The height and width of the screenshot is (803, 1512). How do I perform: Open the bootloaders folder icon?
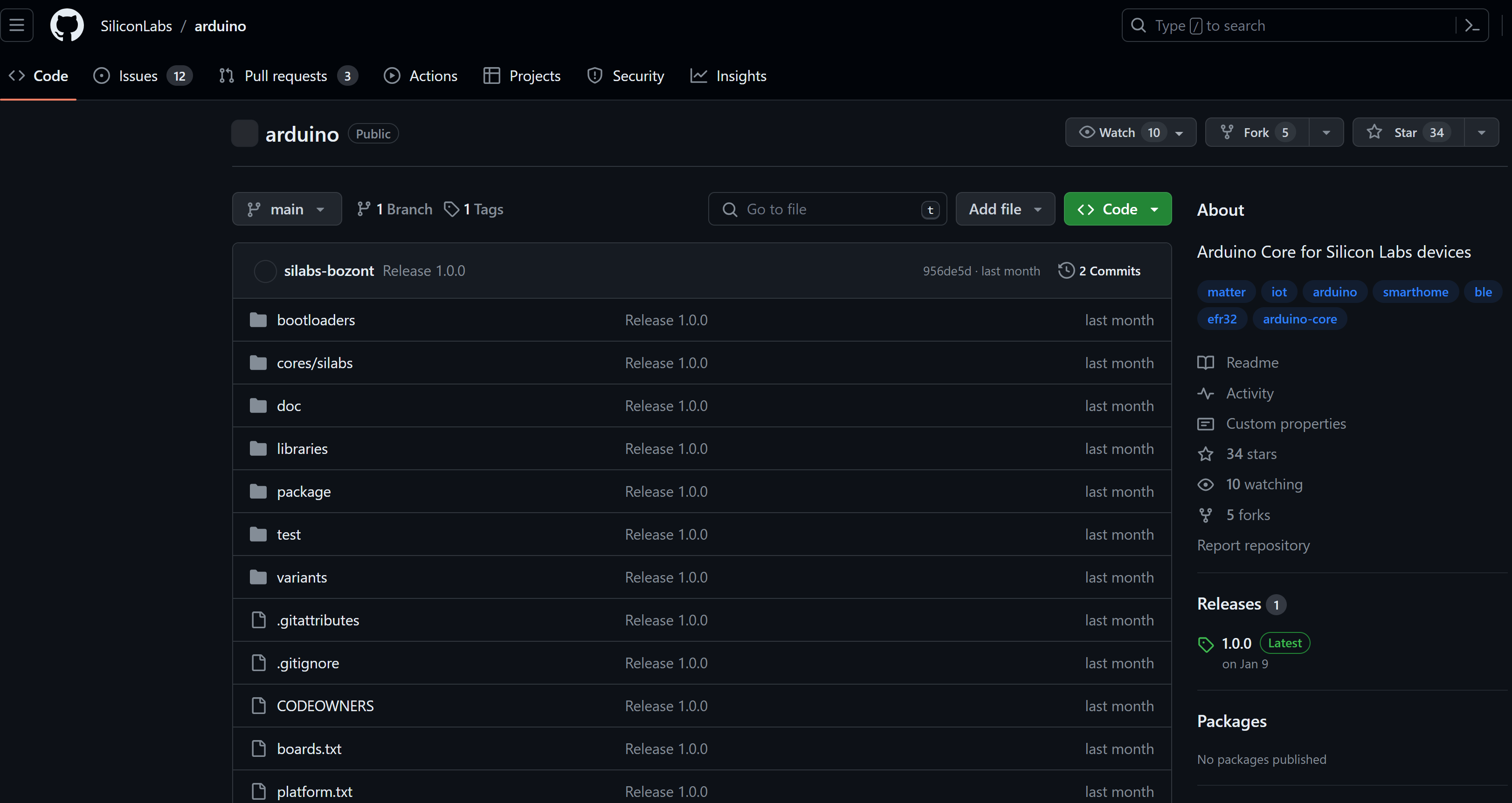click(x=258, y=320)
